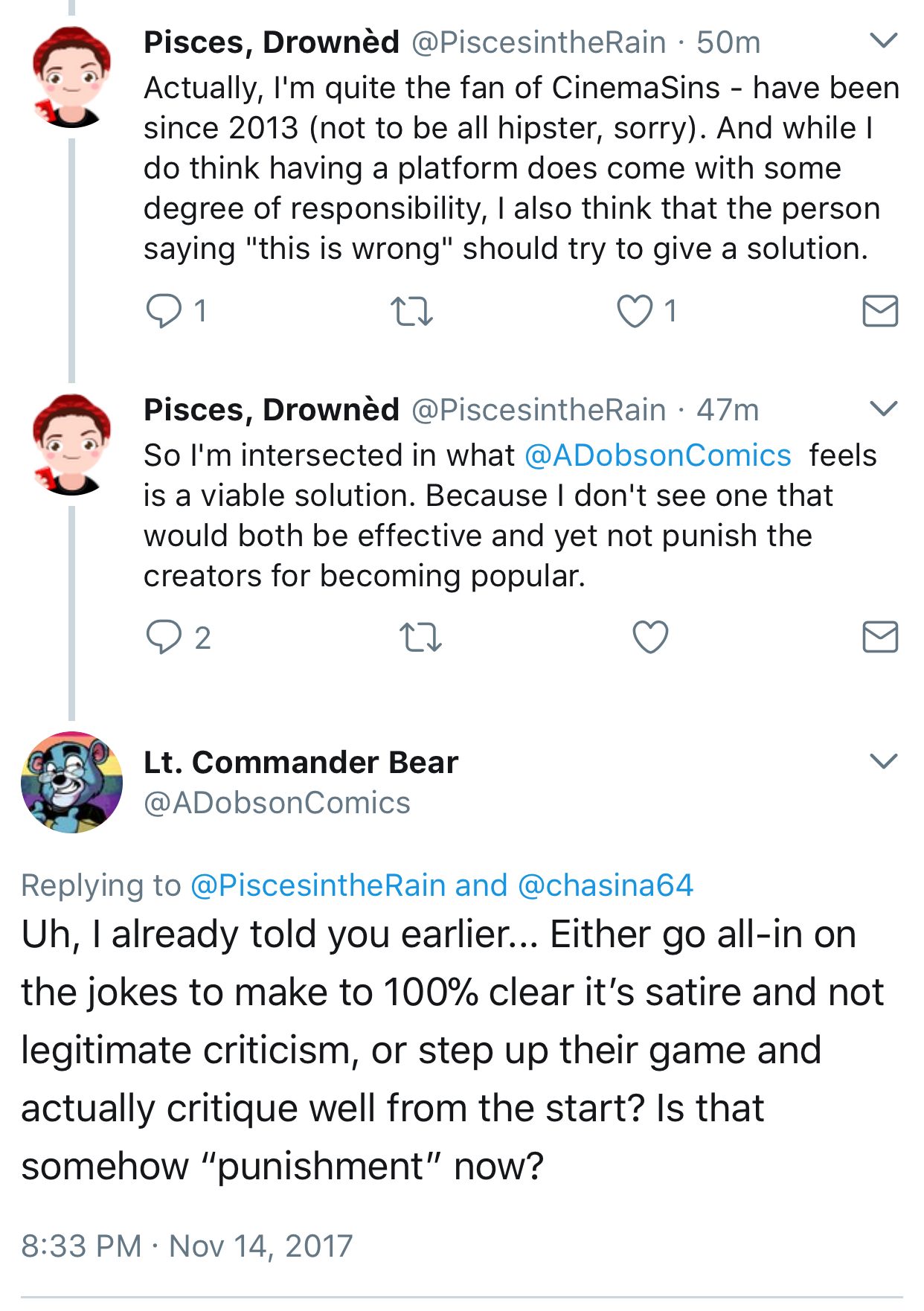The height and width of the screenshot is (1311, 924).
Task: View Lt. Commander Bear's bear avatar
Action: pyautogui.click(x=71, y=782)
